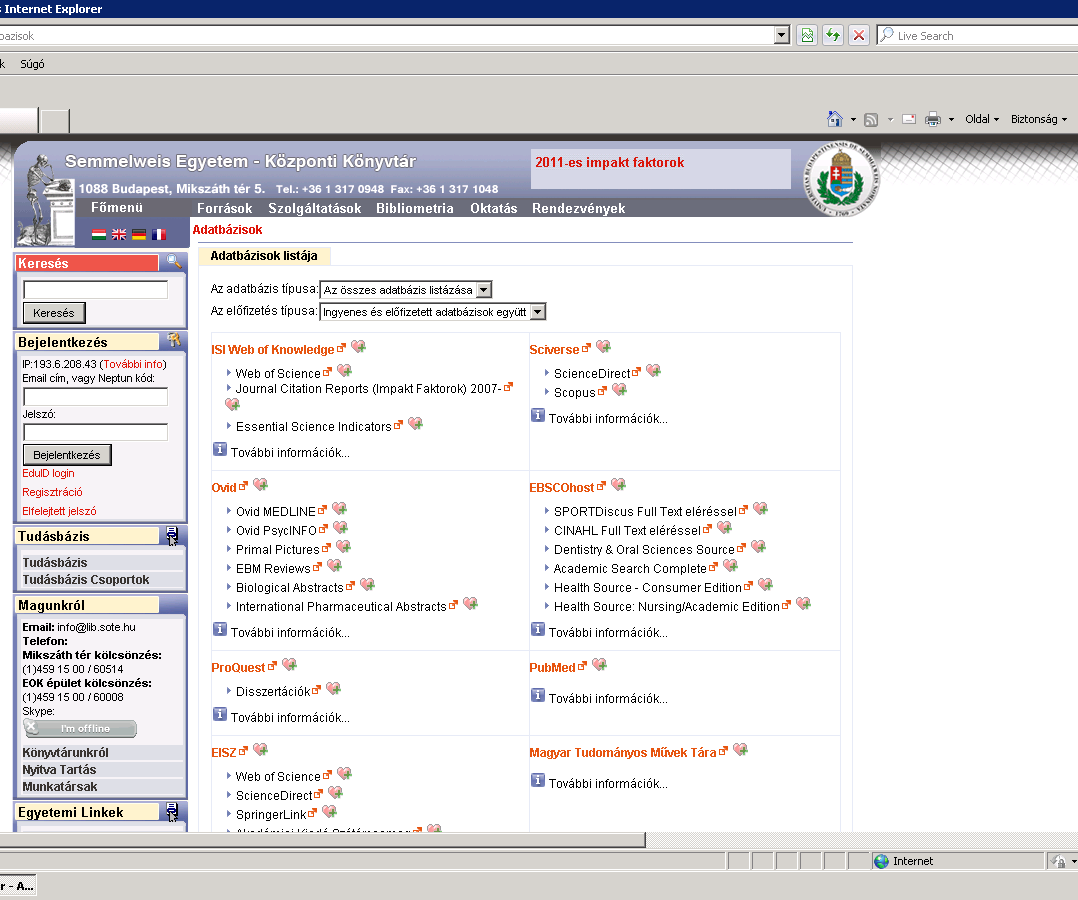Open the RSS feeds dropdown arrow
This screenshot has width=1078, height=900.
tap(890, 120)
